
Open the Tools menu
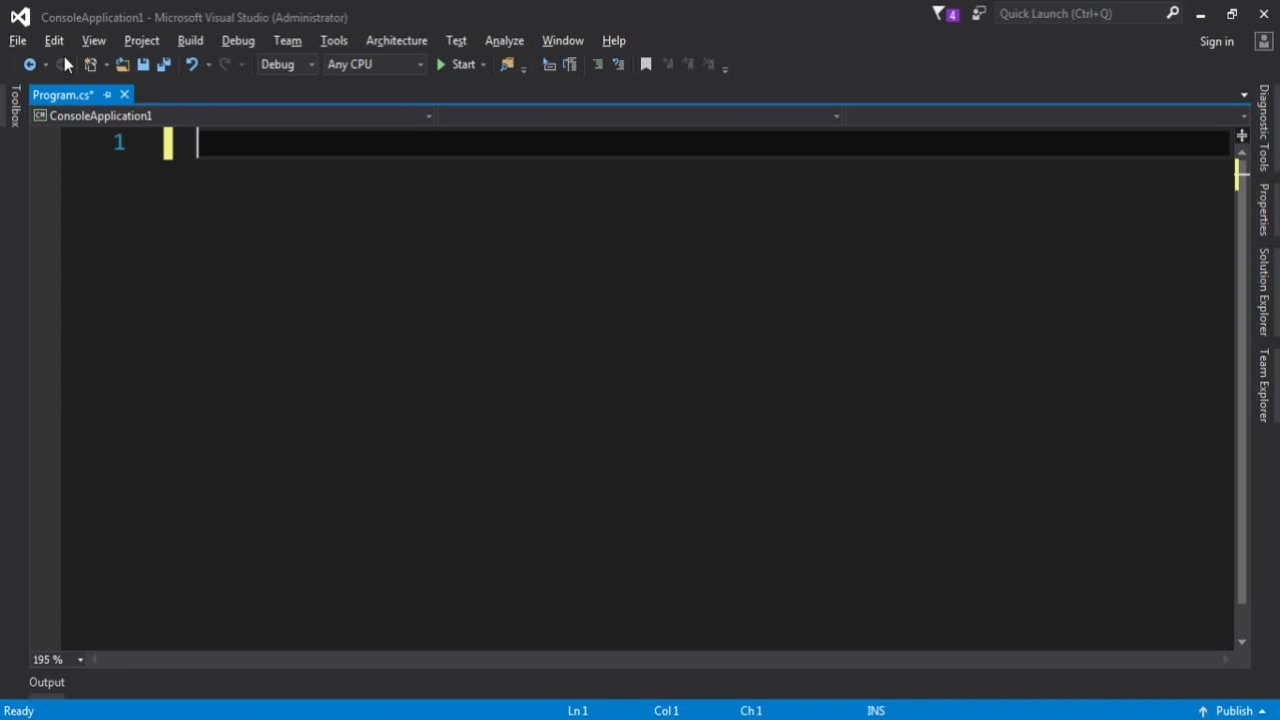(334, 41)
